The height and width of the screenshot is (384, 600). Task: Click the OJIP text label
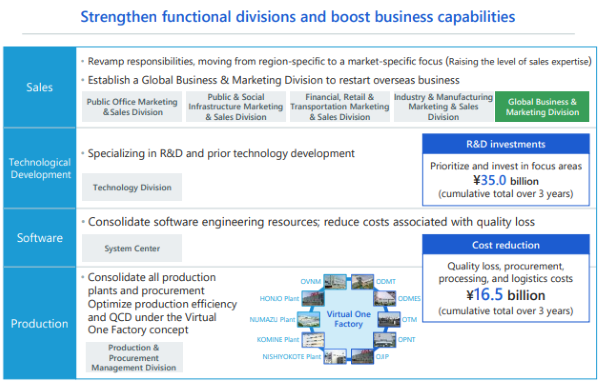(382, 356)
